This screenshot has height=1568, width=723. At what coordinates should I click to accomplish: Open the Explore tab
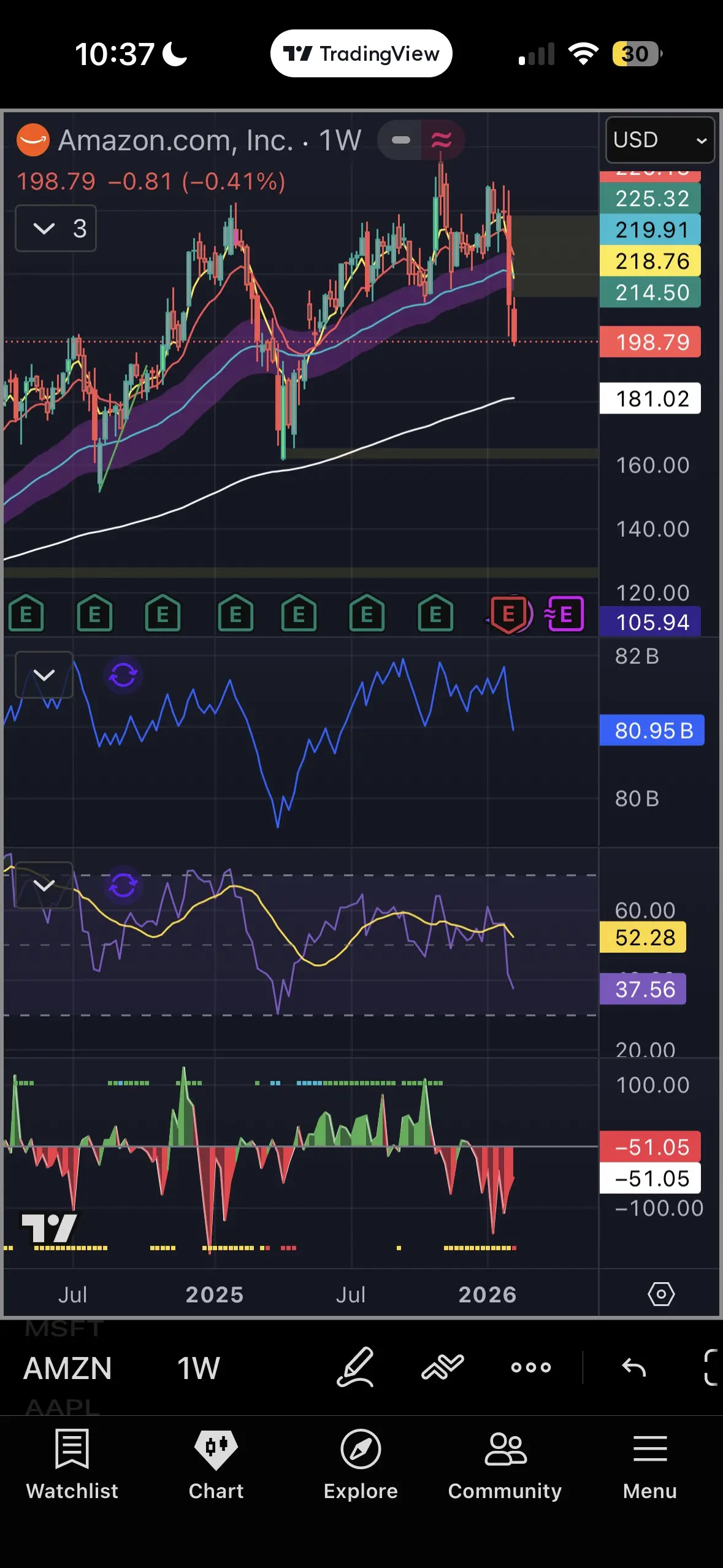coord(361,1466)
